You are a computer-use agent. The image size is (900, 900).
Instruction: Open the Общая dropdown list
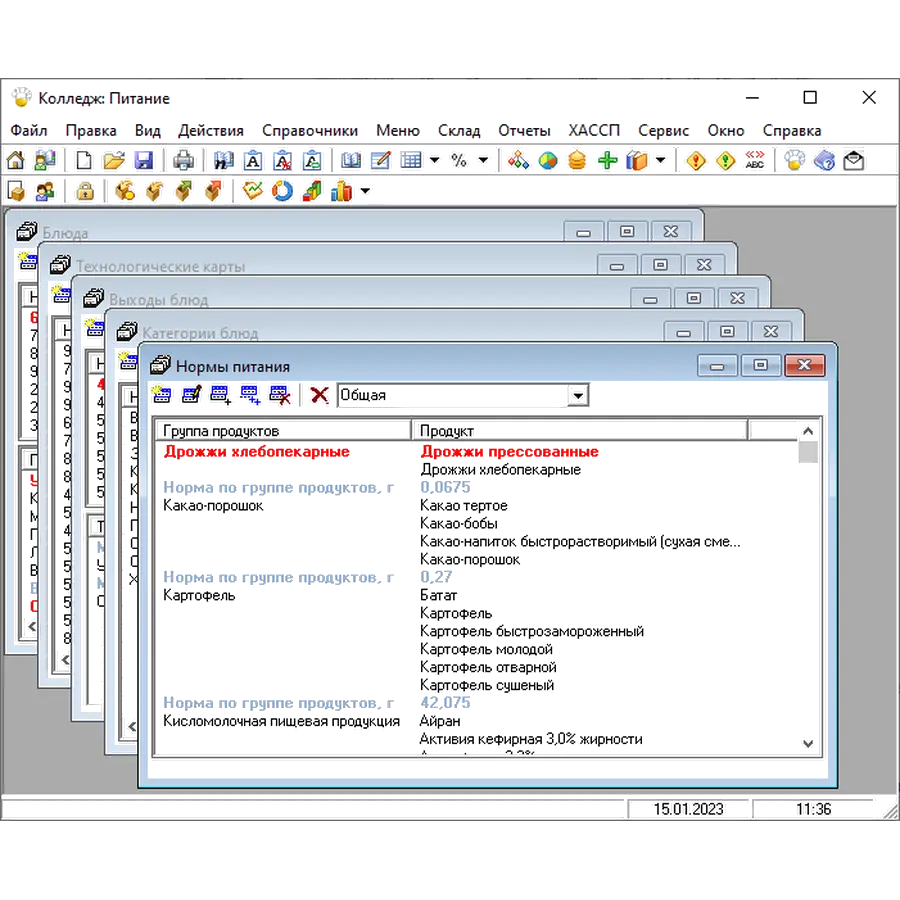point(578,396)
